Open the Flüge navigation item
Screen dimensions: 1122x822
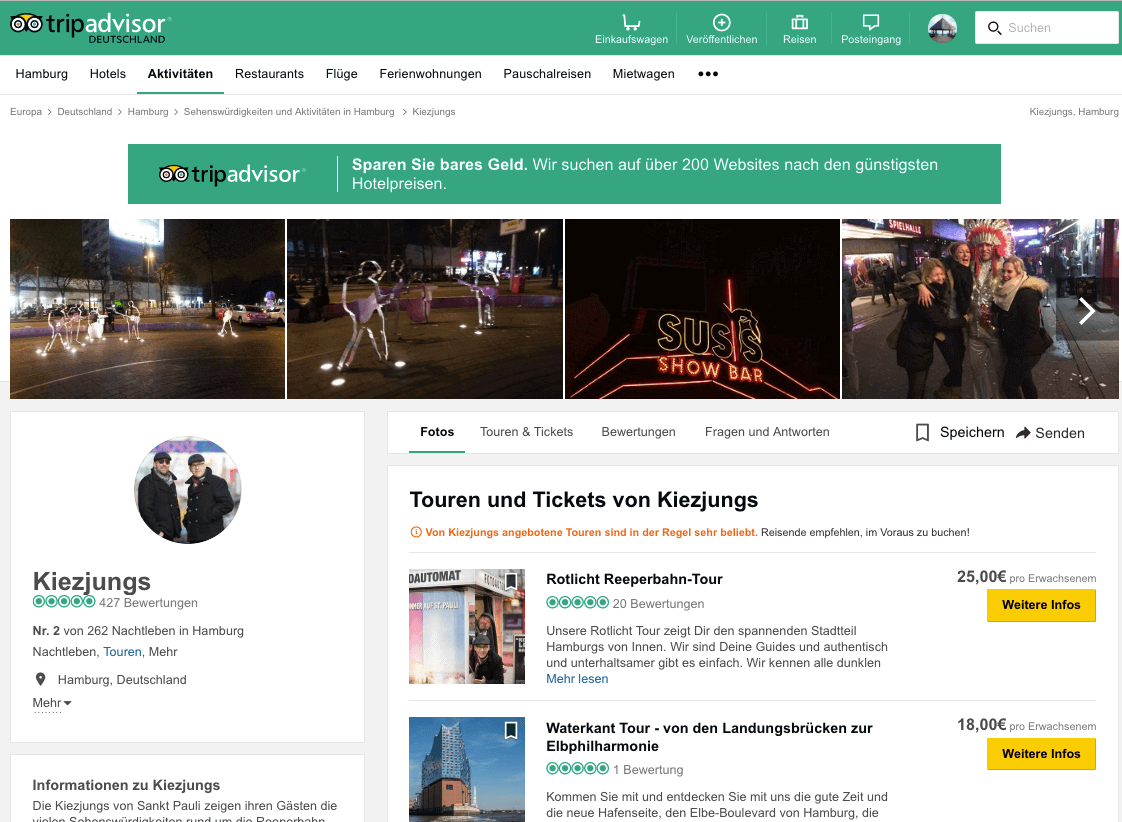click(341, 74)
